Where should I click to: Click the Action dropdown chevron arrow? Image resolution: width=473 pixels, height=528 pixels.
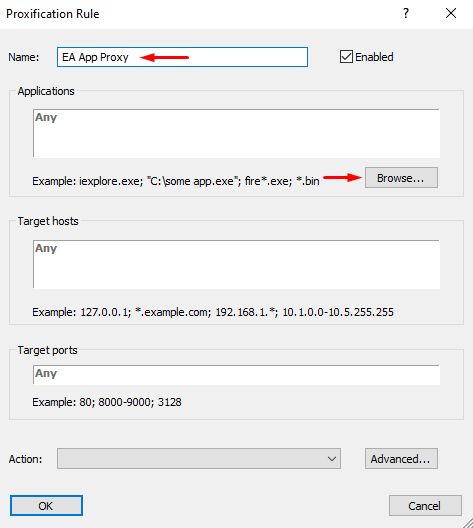pyautogui.click(x=332, y=459)
